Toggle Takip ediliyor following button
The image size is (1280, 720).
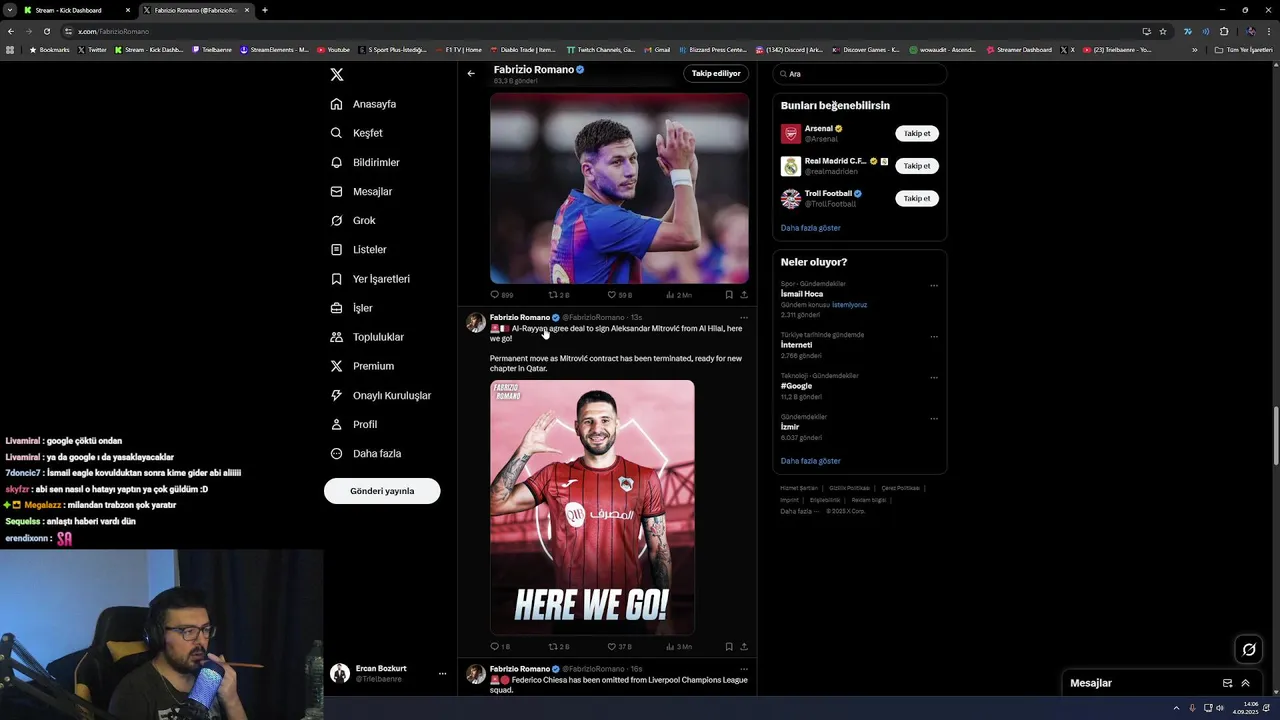716,73
